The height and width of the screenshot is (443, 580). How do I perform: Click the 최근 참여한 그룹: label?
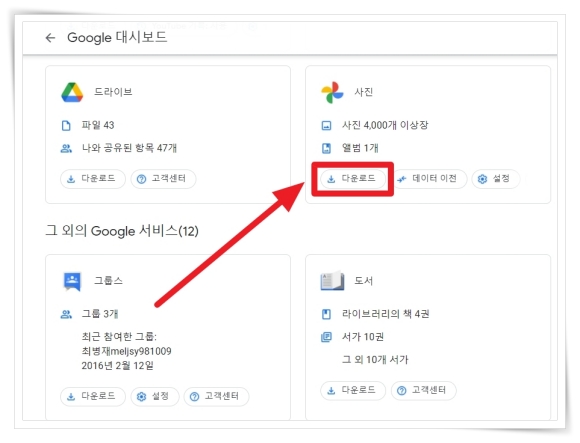pos(119,337)
